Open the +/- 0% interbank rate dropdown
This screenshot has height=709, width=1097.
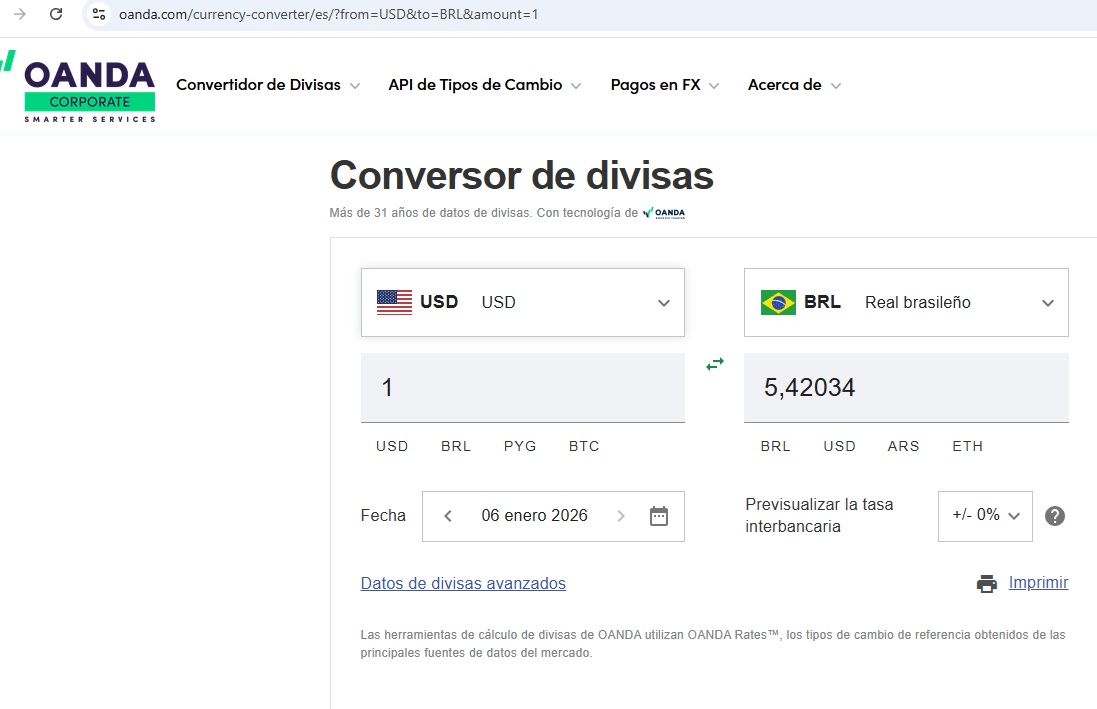coord(985,516)
